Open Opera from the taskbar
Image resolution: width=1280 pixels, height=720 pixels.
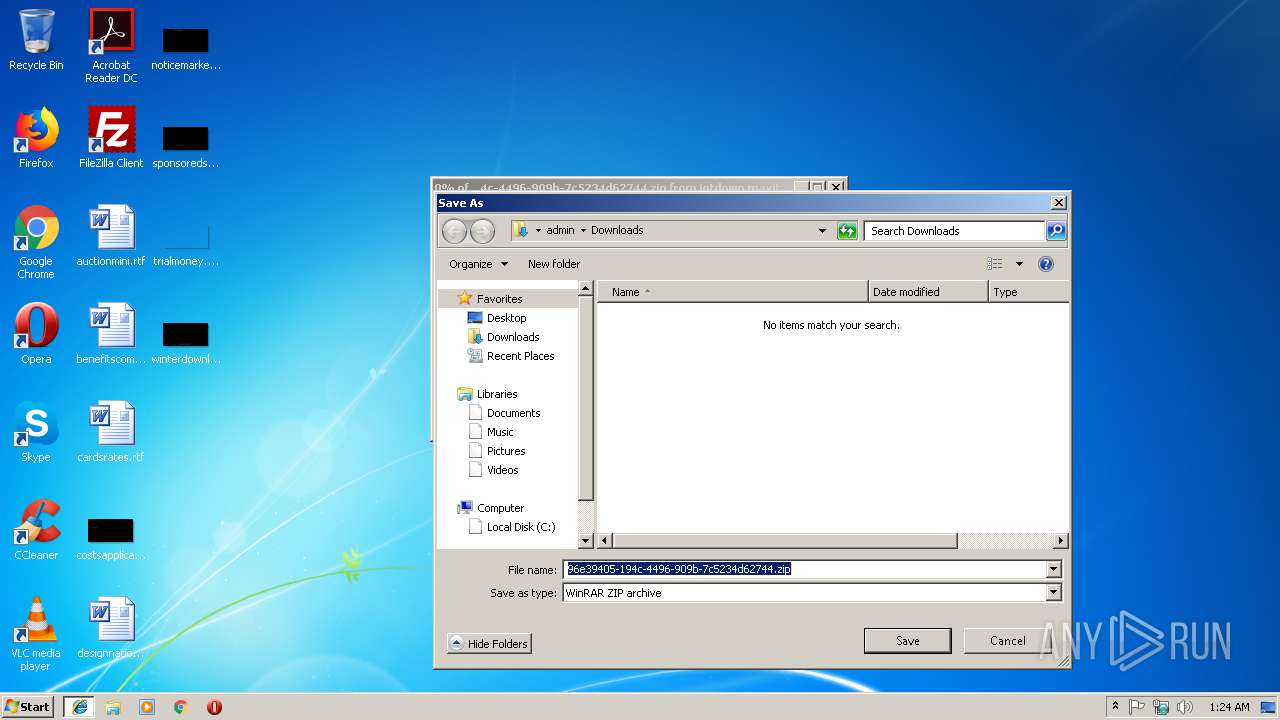(x=214, y=707)
